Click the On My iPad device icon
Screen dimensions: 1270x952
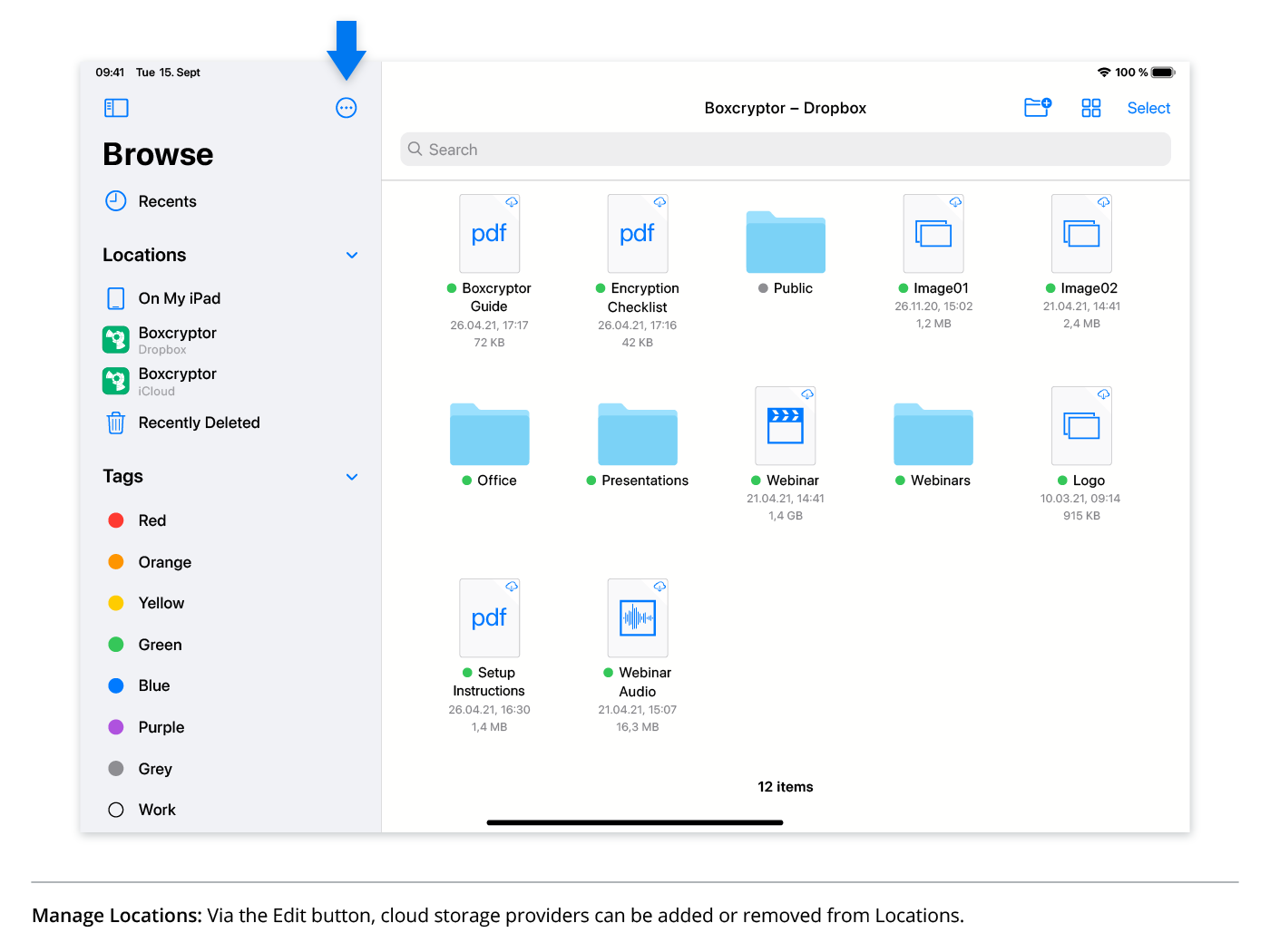click(116, 298)
